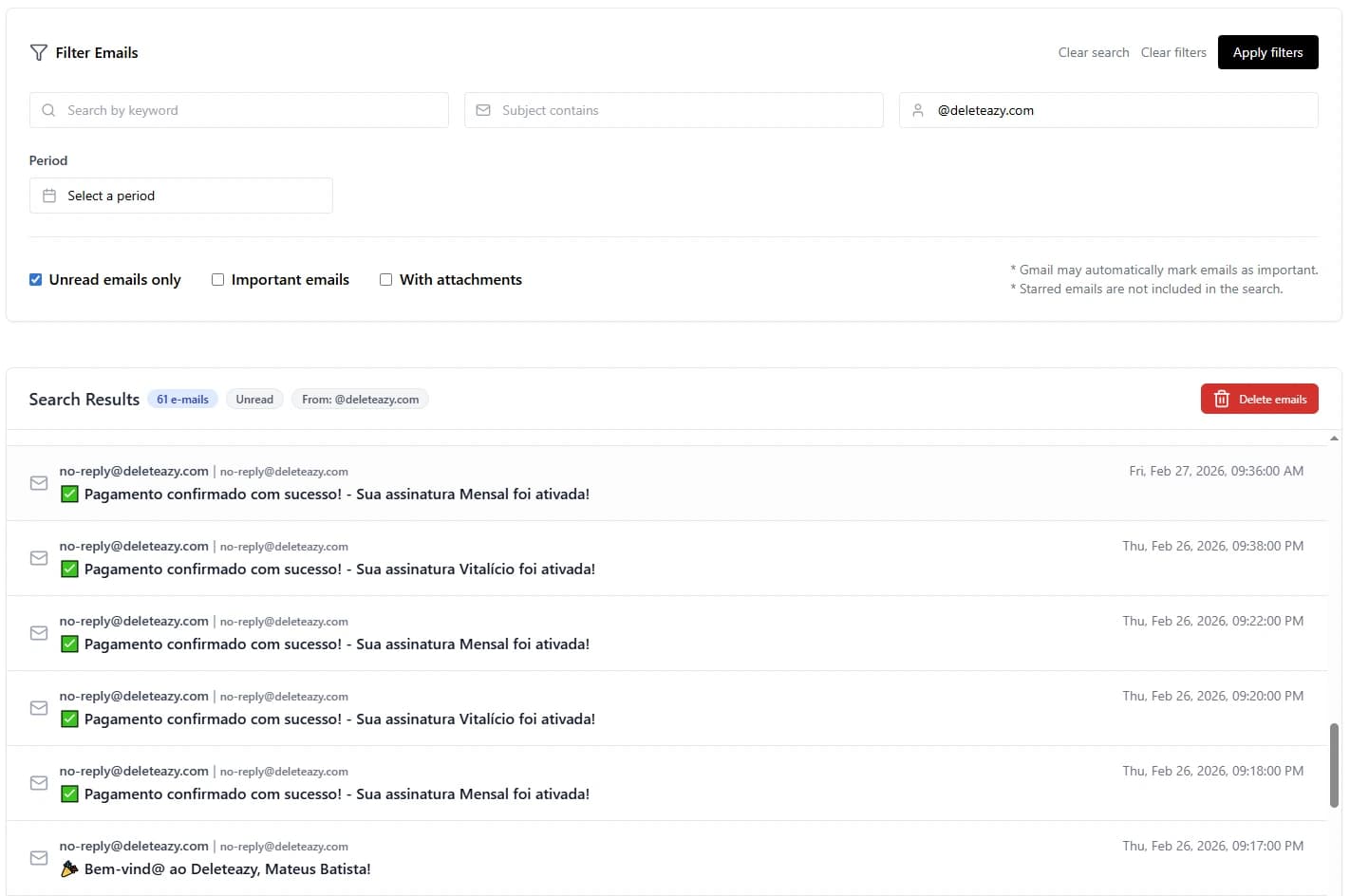The width and height of the screenshot is (1350, 896).
Task: Click the trash icon on Delete emails button
Action: (1222, 400)
